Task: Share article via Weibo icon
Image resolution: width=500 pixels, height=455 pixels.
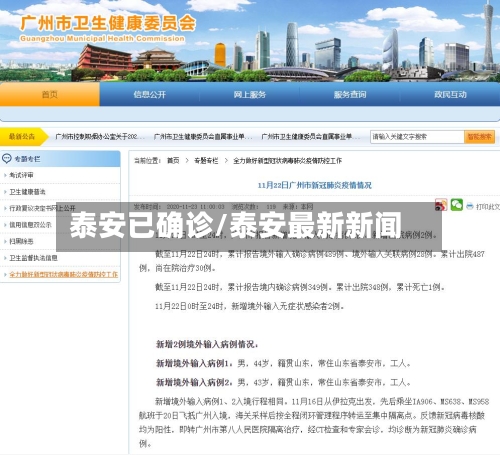Action: [x=441, y=205]
